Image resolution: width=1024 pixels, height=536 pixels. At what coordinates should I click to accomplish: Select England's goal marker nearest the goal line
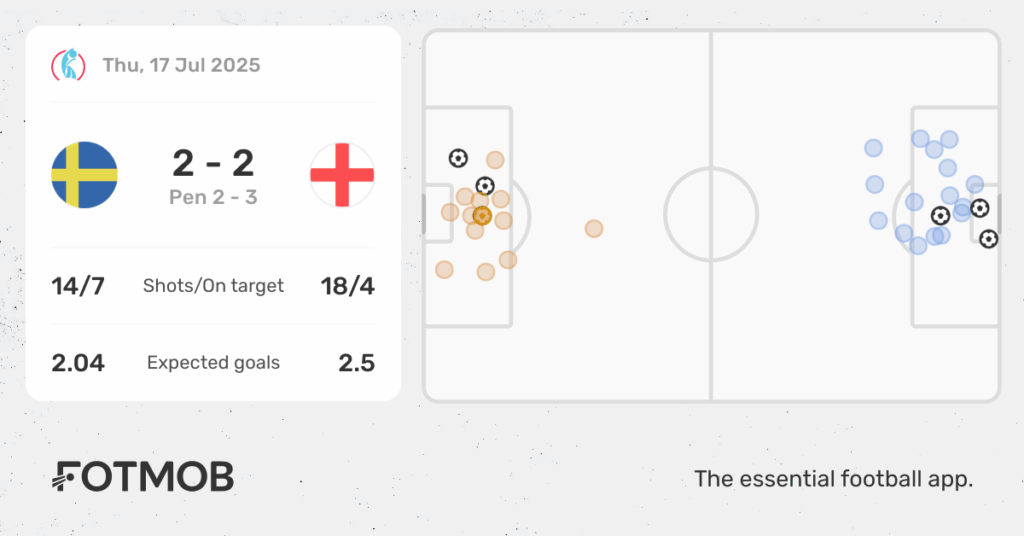pyautogui.click(x=980, y=208)
